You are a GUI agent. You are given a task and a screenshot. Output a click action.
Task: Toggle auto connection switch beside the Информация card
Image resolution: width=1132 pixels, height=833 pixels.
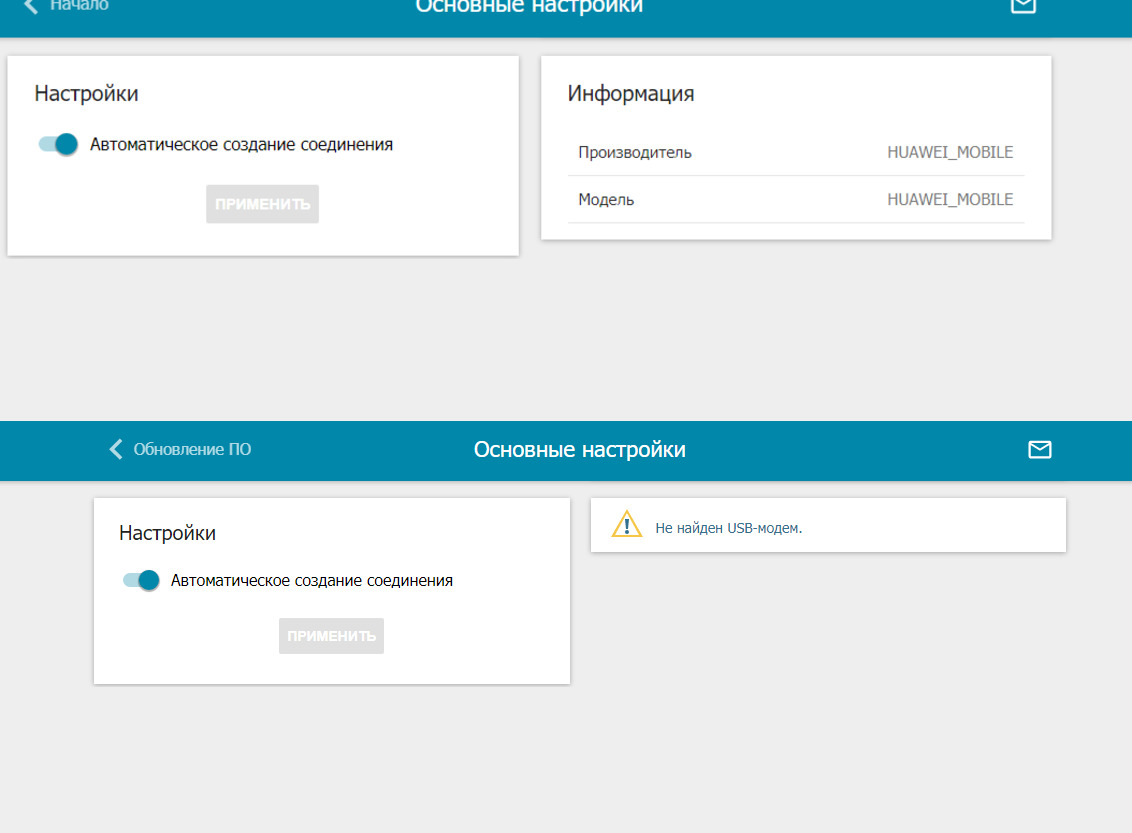click(x=59, y=144)
